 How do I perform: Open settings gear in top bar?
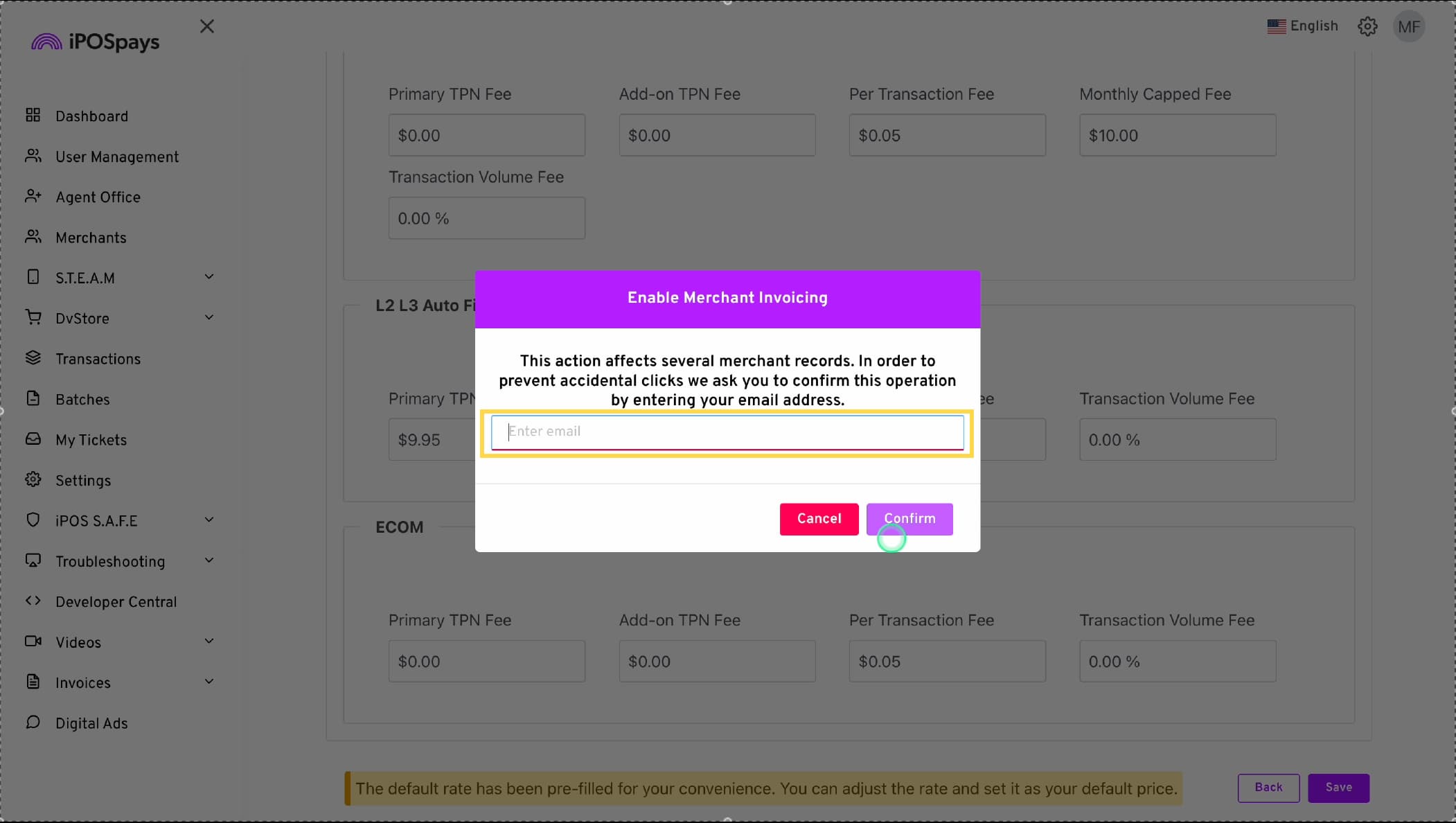pos(1367,26)
